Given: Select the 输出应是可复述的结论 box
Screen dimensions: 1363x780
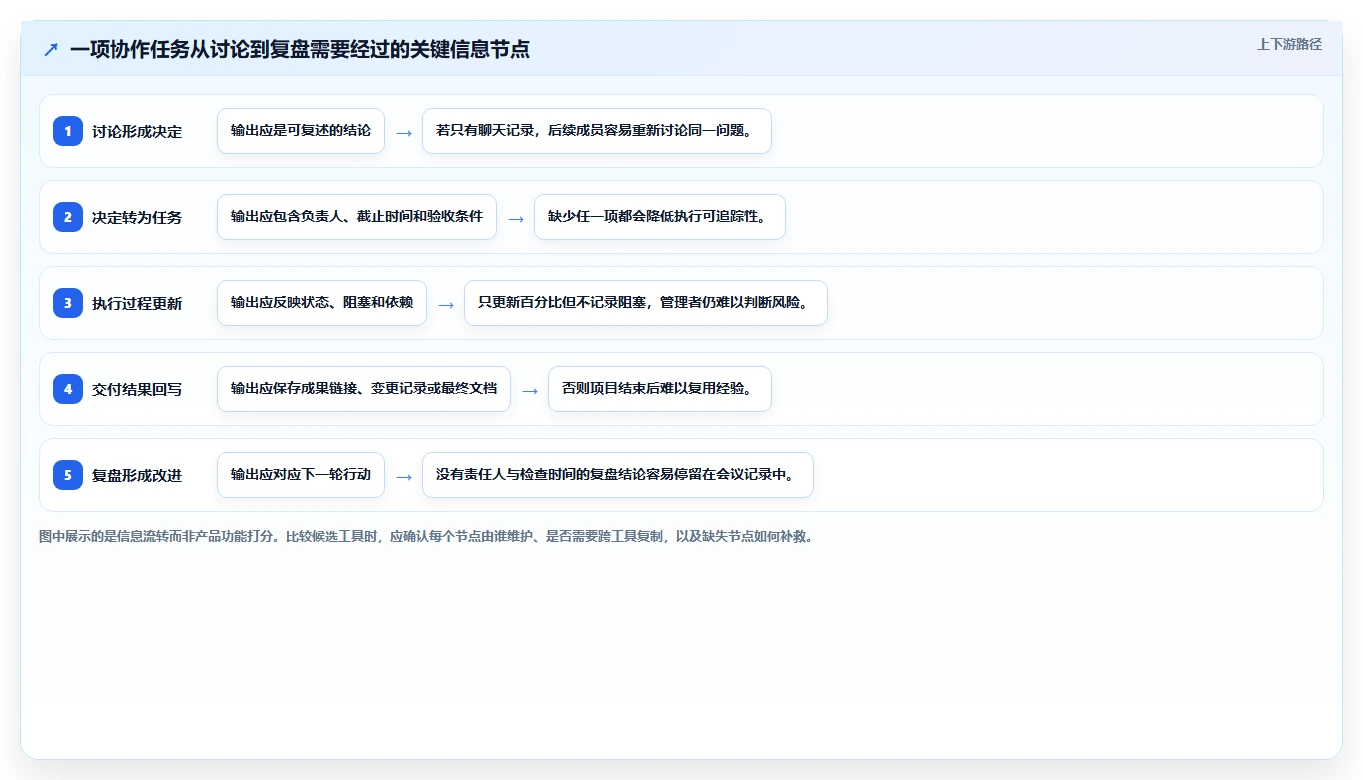Looking at the screenshot, I should (x=301, y=131).
